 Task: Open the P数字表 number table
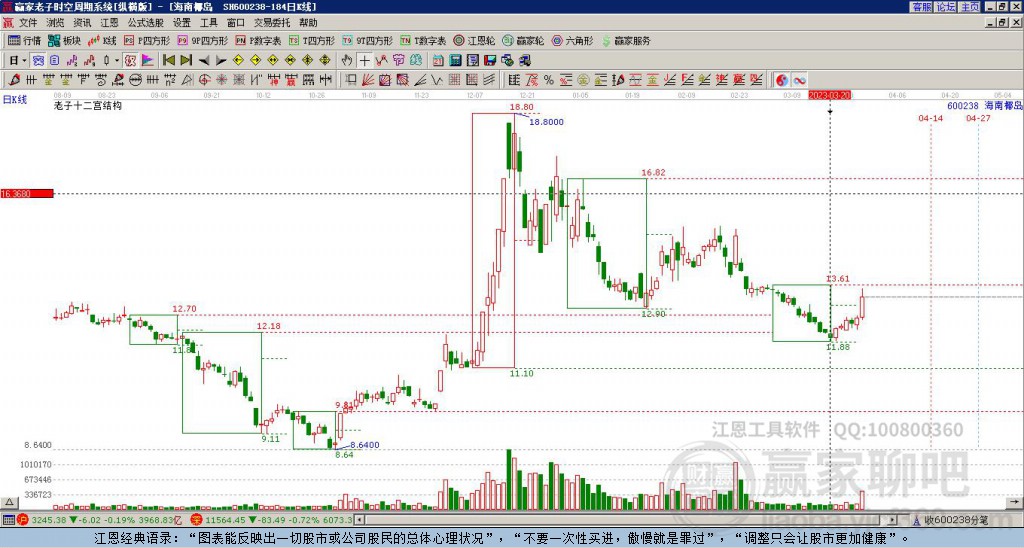tap(258, 40)
